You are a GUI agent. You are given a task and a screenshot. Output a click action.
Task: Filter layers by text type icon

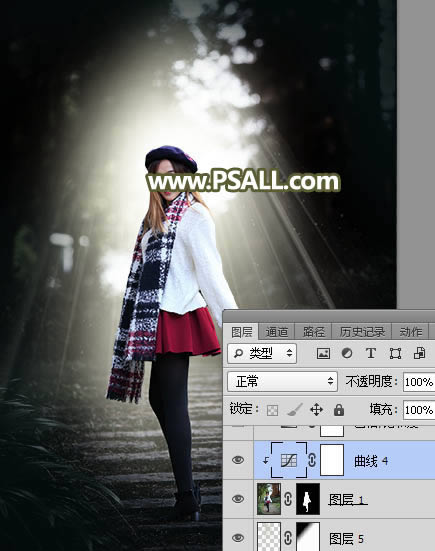[x=370, y=353]
